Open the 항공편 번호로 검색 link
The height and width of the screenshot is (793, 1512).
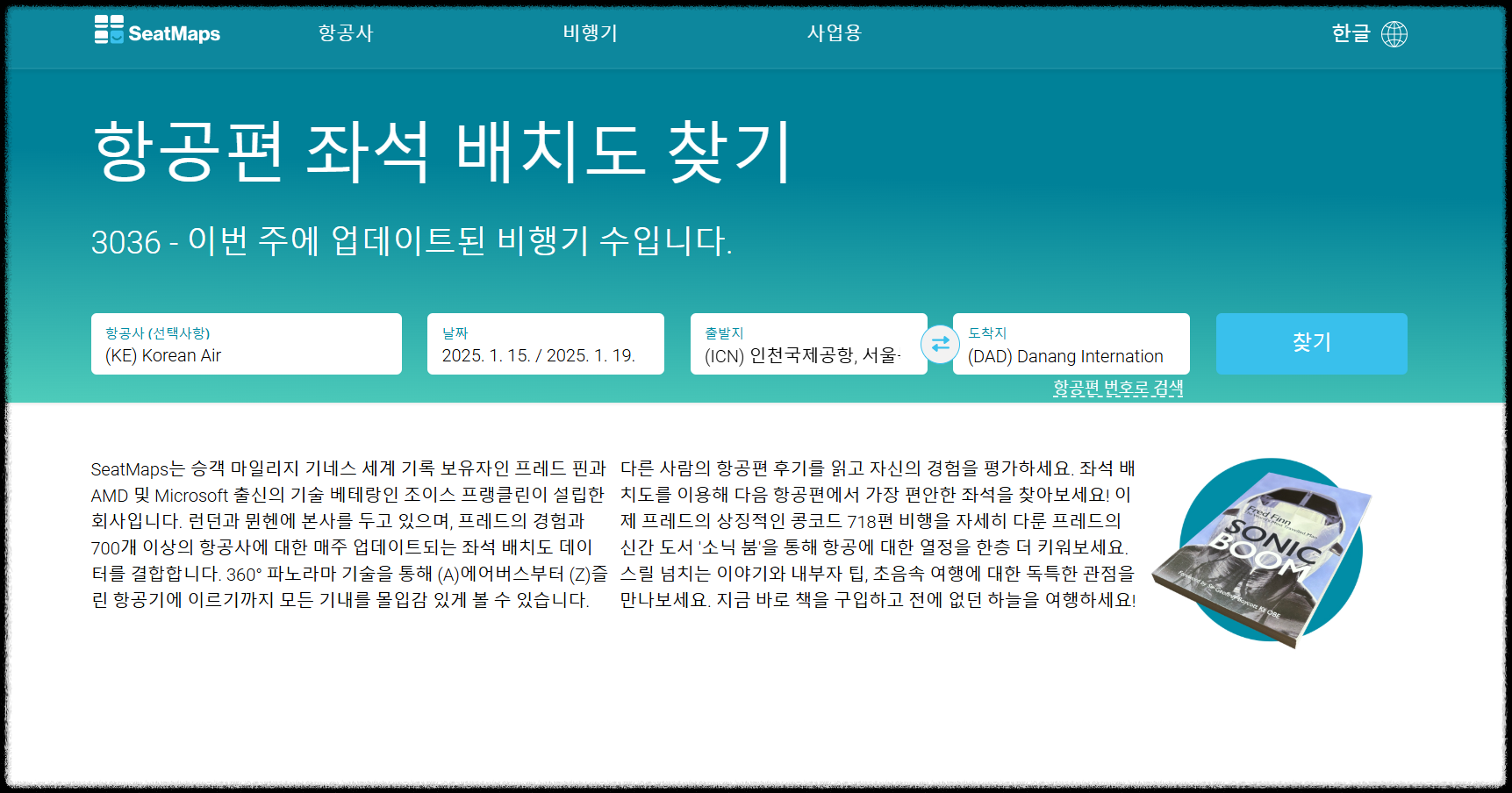(1118, 388)
